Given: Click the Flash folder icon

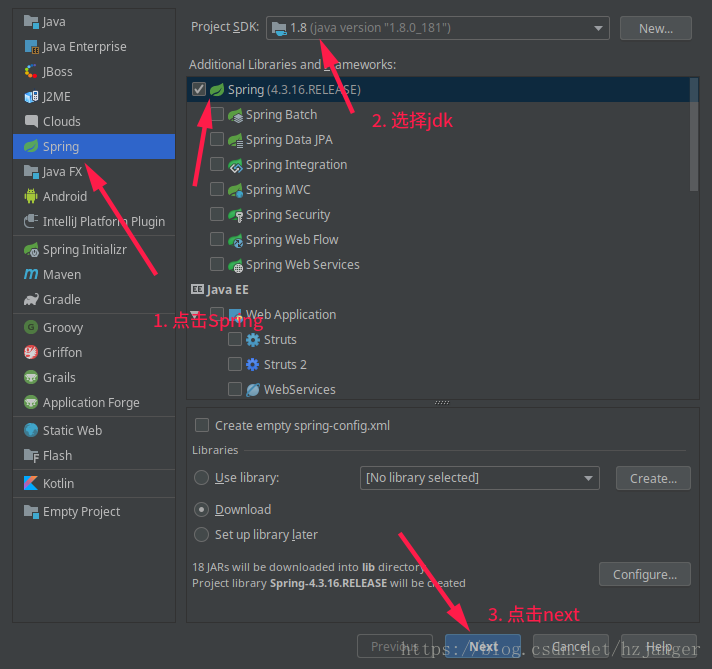Looking at the screenshot, I should [31, 455].
